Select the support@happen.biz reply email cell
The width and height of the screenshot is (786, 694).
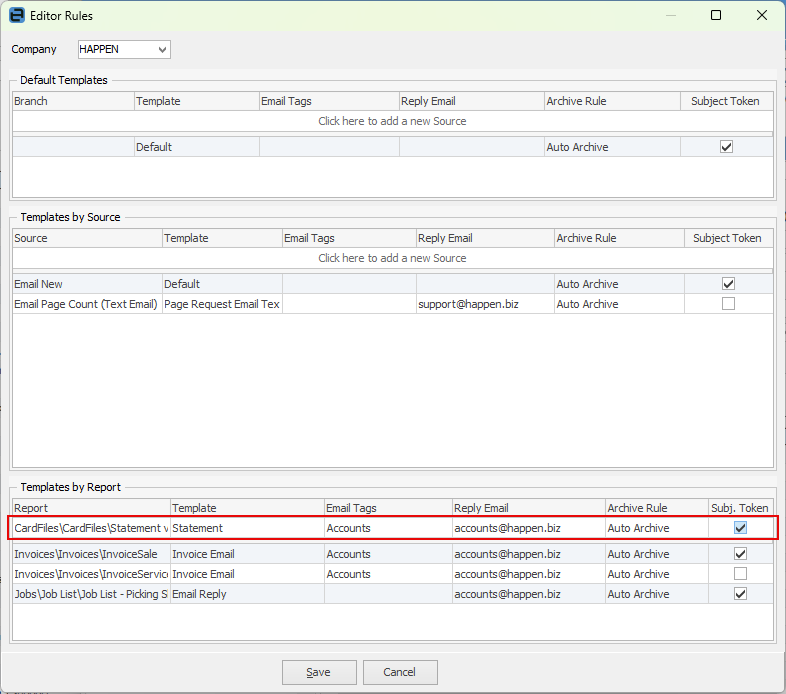pyautogui.click(x=484, y=304)
